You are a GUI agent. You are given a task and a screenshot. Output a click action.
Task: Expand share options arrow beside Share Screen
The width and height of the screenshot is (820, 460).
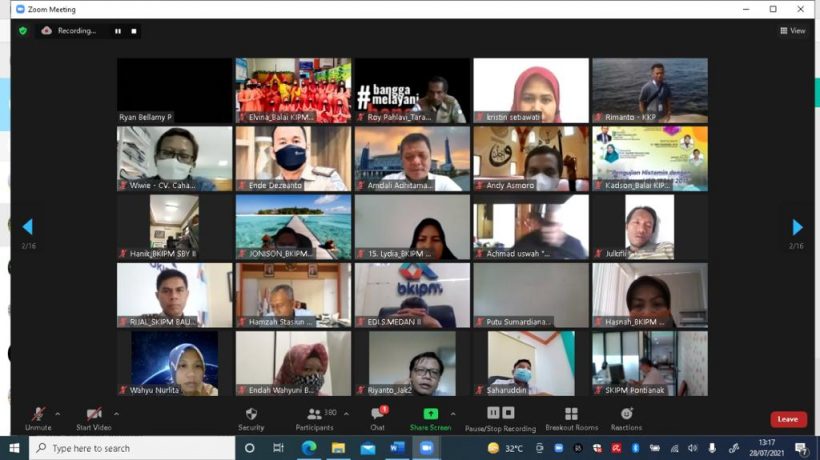[x=453, y=414]
